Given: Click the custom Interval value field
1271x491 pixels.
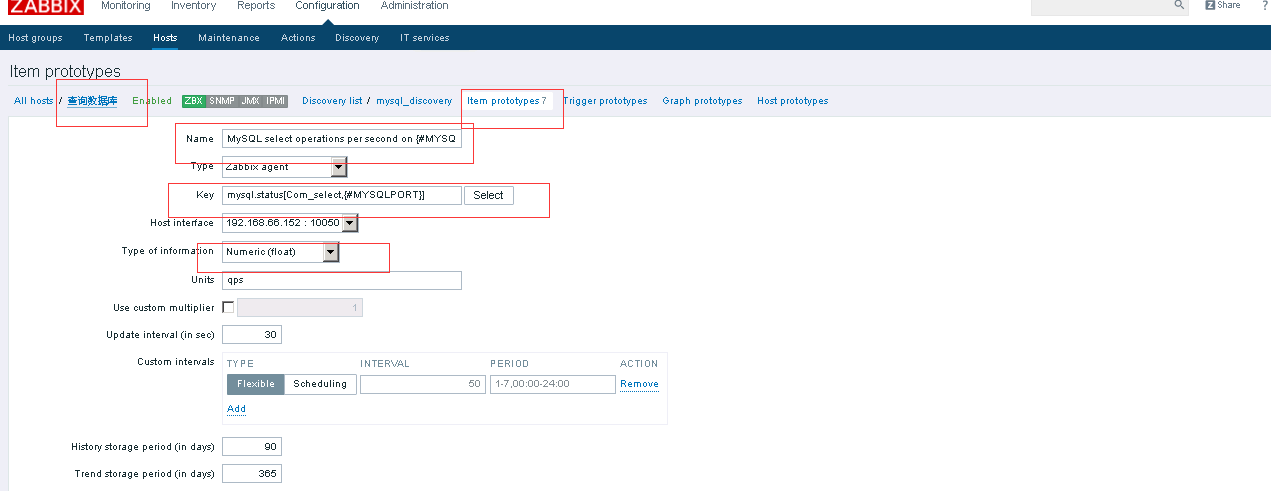Looking at the screenshot, I should click(x=423, y=384).
